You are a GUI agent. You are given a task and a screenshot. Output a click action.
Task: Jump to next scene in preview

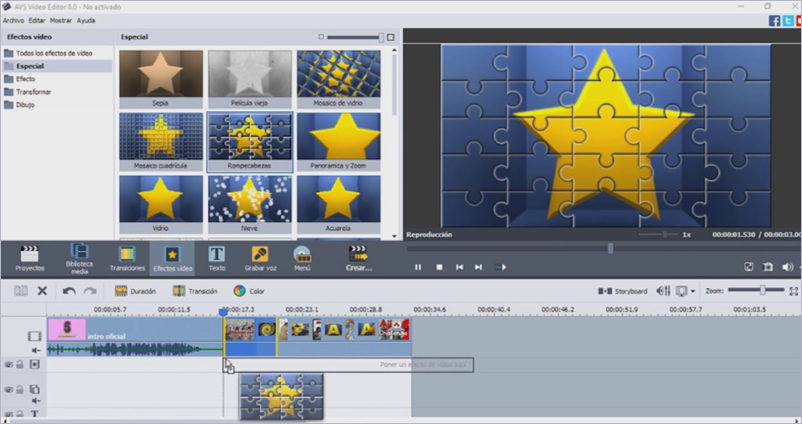[x=500, y=267]
